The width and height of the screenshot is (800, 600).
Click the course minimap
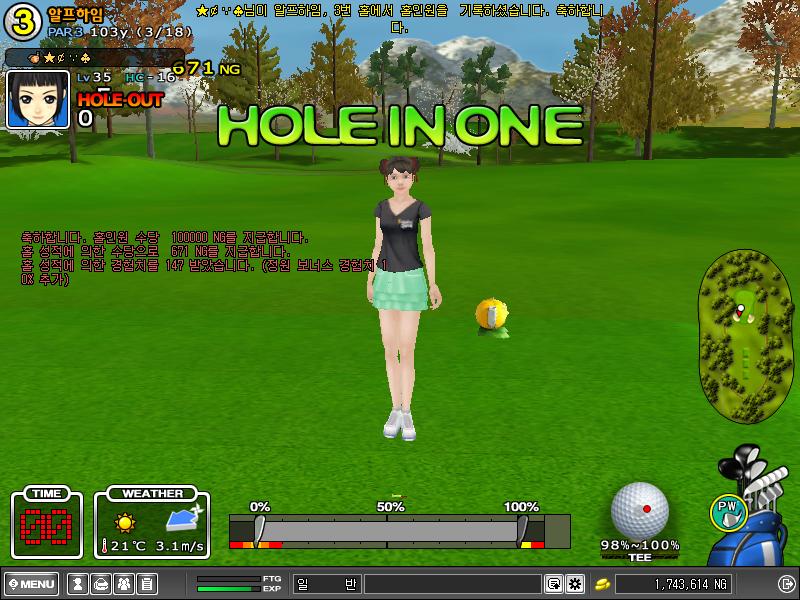746,336
